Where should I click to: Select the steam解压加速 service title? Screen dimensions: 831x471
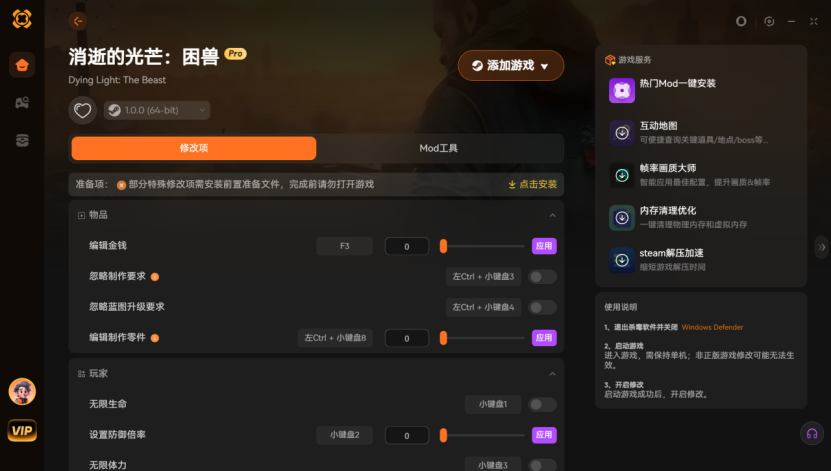(671, 253)
